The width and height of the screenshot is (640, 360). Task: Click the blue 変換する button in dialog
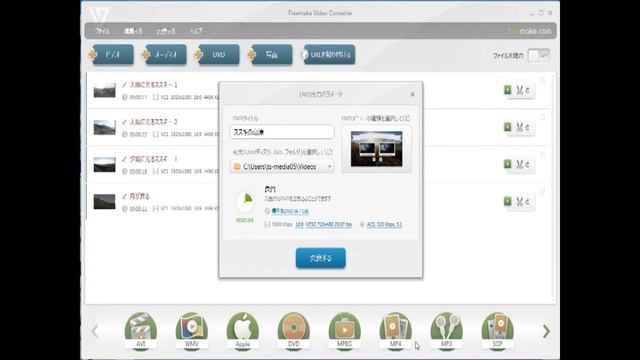(x=320, y=258)
